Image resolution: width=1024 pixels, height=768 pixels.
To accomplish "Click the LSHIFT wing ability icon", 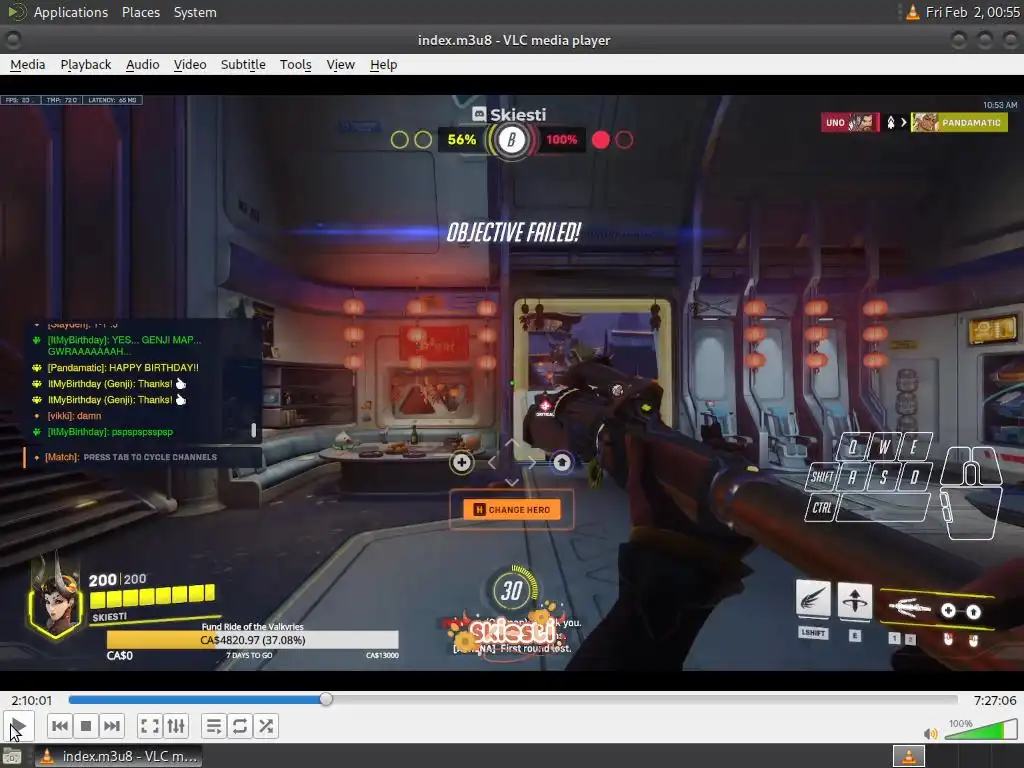I will coord(812,598).
